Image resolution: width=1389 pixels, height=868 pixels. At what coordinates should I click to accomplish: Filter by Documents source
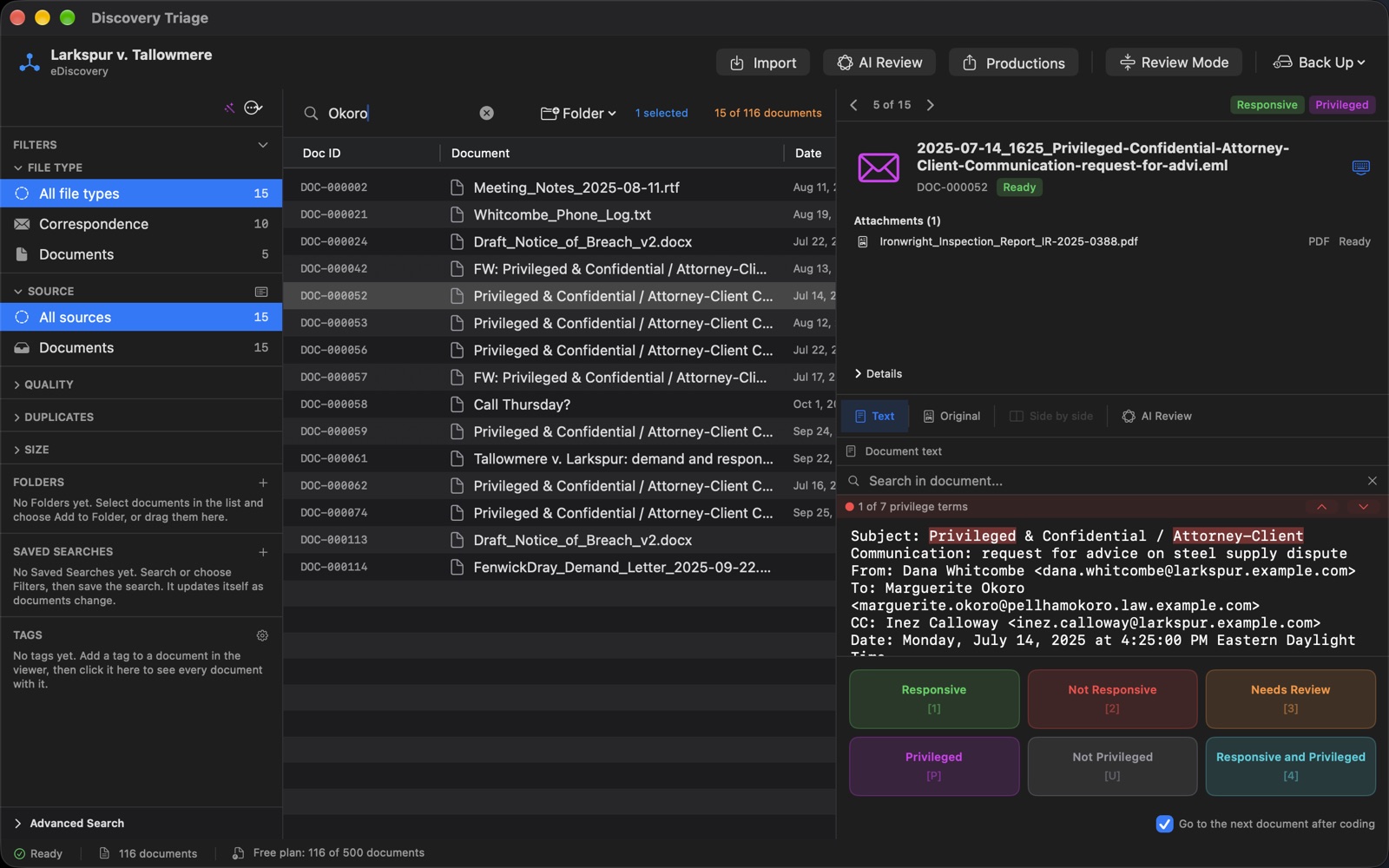pyautogui.click(x=142, y=348)
